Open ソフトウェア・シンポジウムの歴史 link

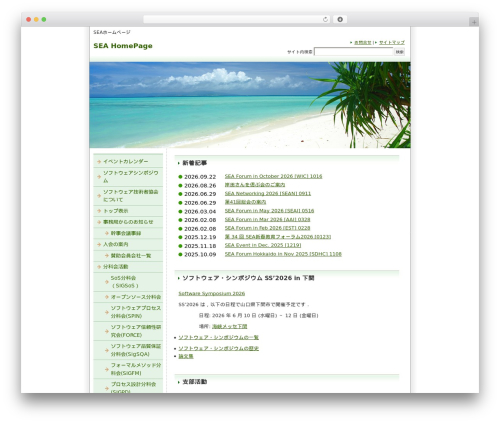point(219,348)
